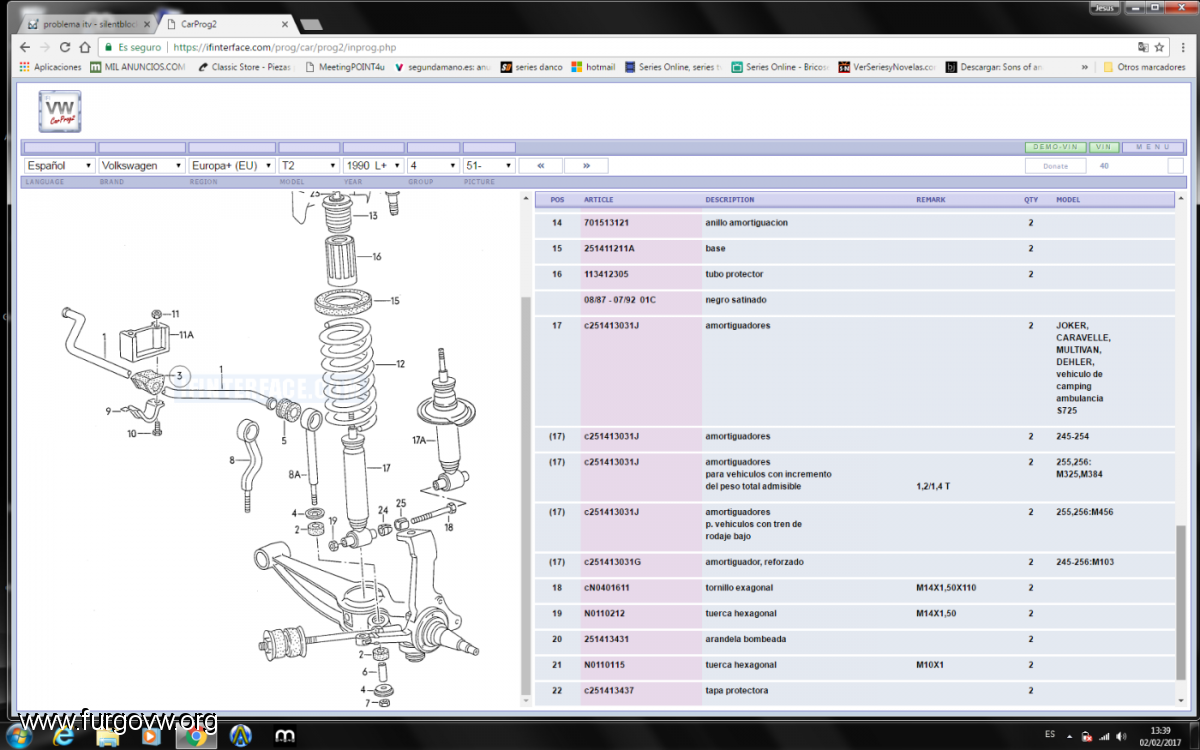Select article cN0401611 tornillo exagonal
The width and height of the screenshot is (1200, 750).
(606, 588)
